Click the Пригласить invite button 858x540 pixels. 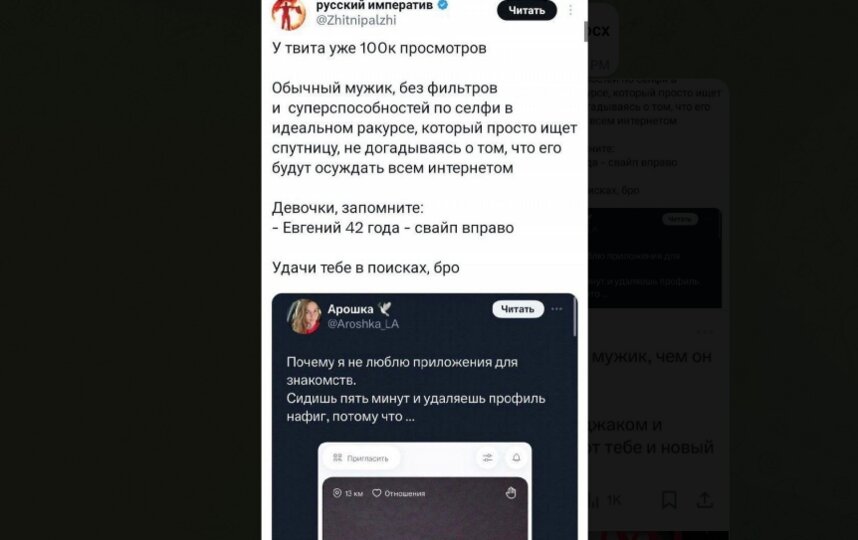[x=362, y=458]
